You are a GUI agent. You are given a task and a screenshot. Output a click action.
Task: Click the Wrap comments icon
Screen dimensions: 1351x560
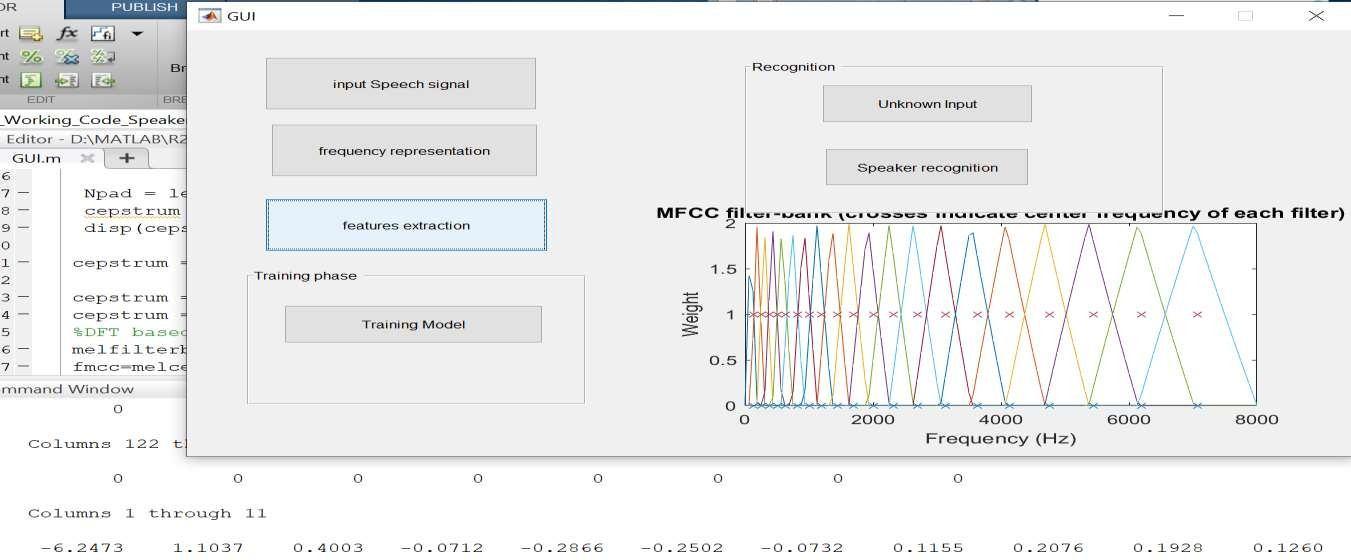coord(102,57)
